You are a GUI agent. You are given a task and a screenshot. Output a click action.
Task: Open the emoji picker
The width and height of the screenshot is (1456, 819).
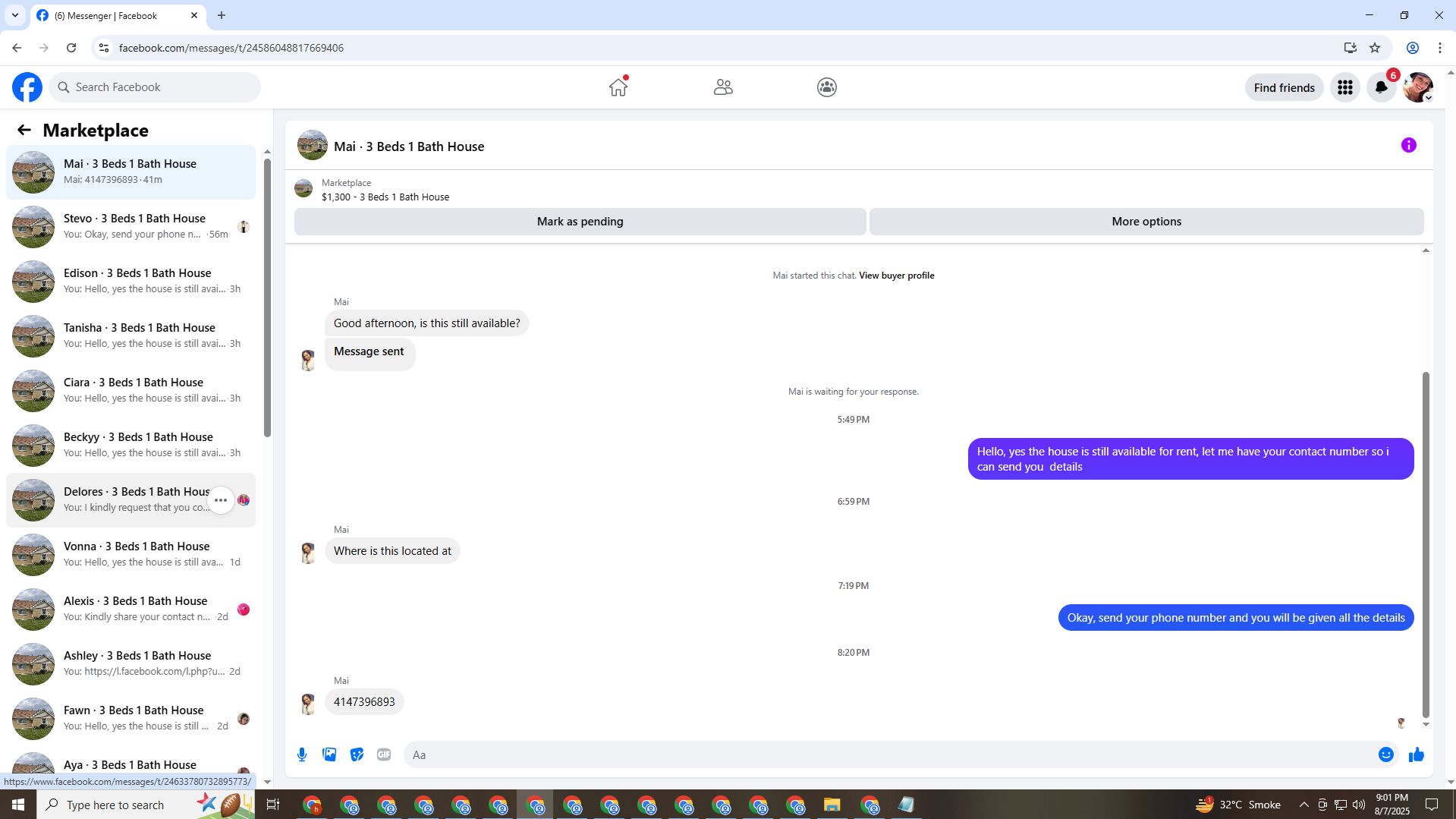1386,754
